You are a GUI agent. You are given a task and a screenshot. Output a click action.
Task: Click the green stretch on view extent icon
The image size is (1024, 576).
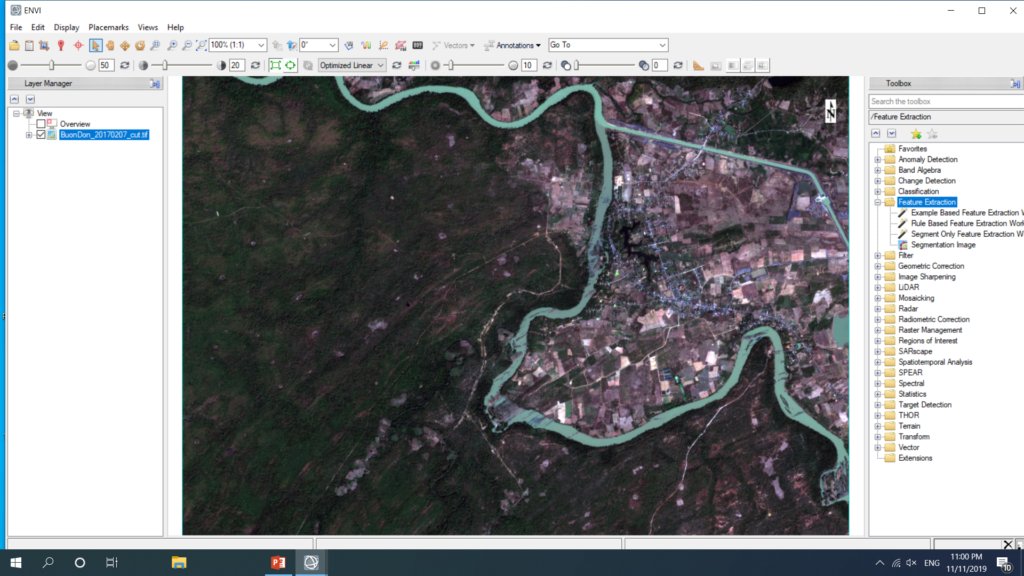275,65
